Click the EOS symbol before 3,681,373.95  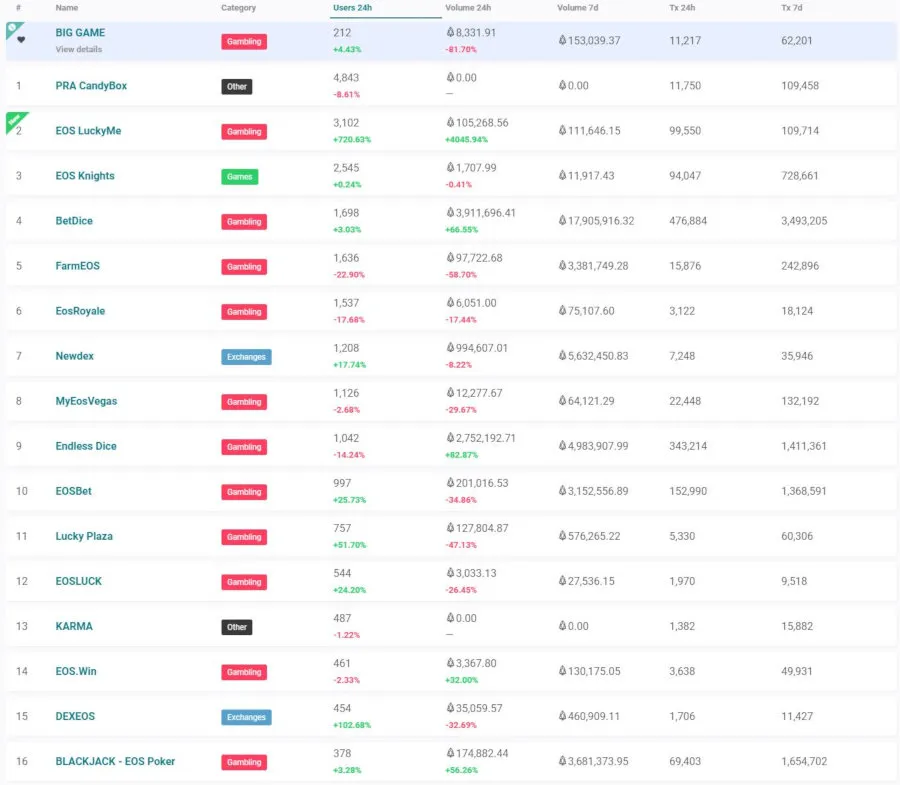[562, 761]
